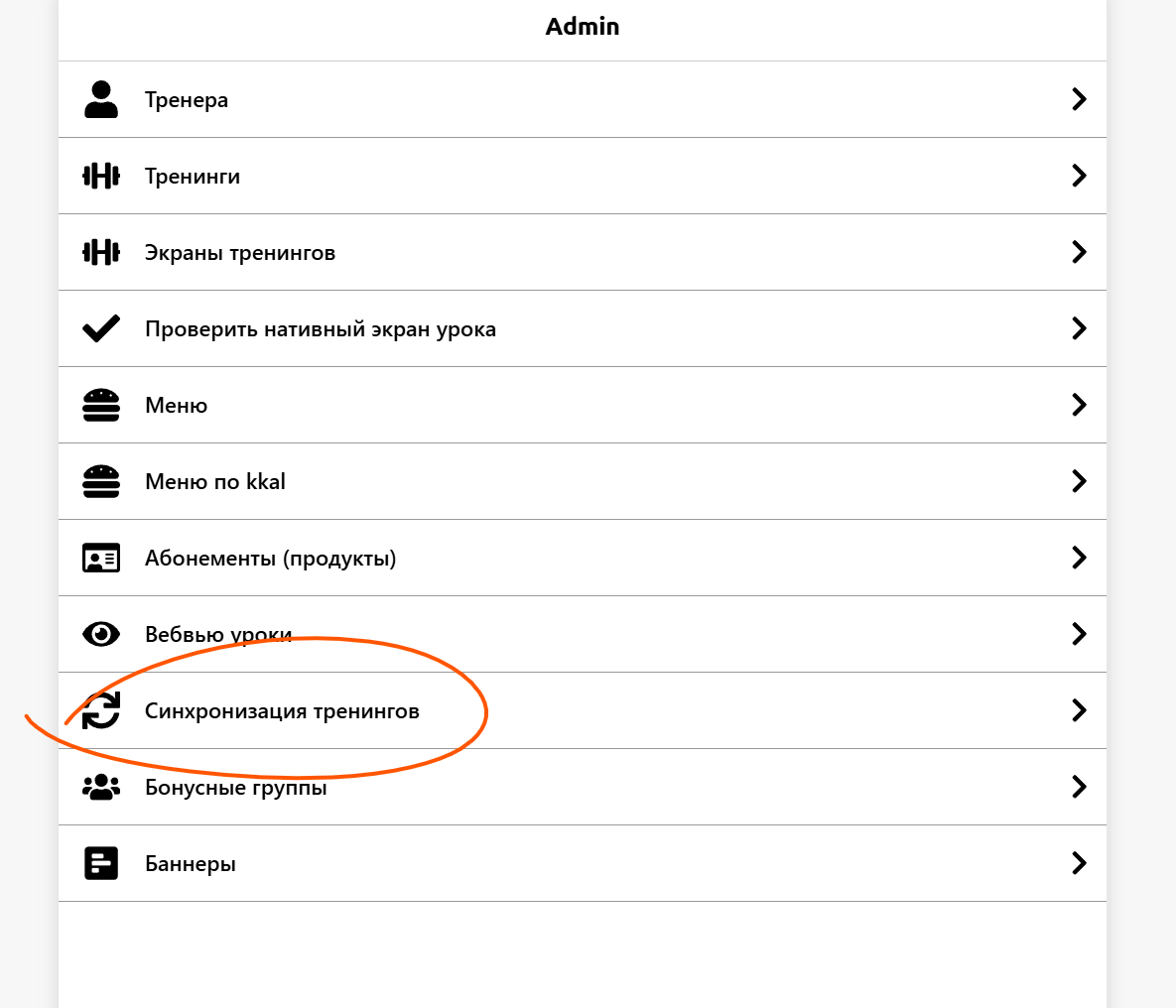
Task: Open Синхронизация тренингов link
Action: click(282, 711)
